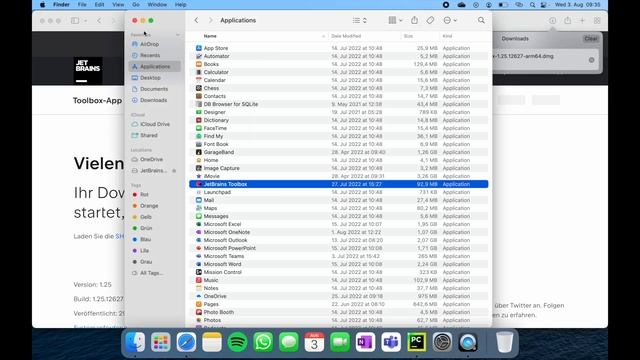Open Control Center in menu bar
Viewport: 640px width, 360px height.
point(544,4)
